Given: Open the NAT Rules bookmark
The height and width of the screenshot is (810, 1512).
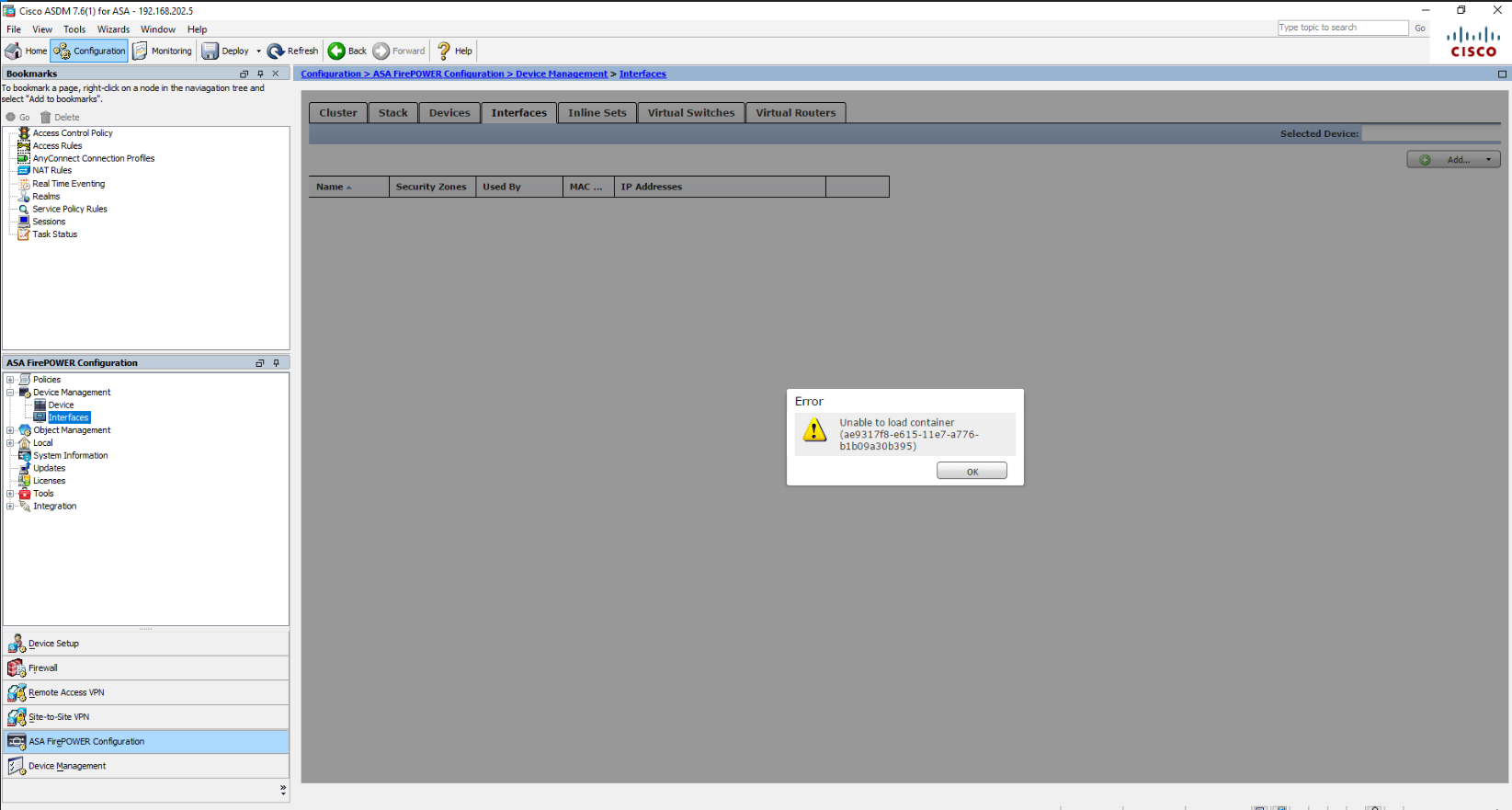Looking at the screenshot, I should click(x=51, y=170).
